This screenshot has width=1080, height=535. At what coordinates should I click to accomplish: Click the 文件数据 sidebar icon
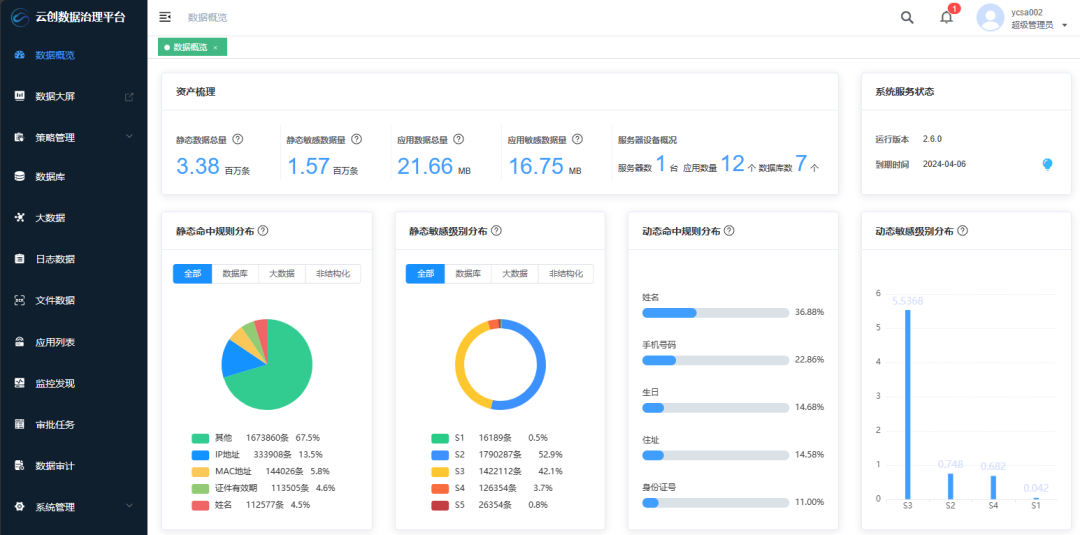(x=19, y=300)
